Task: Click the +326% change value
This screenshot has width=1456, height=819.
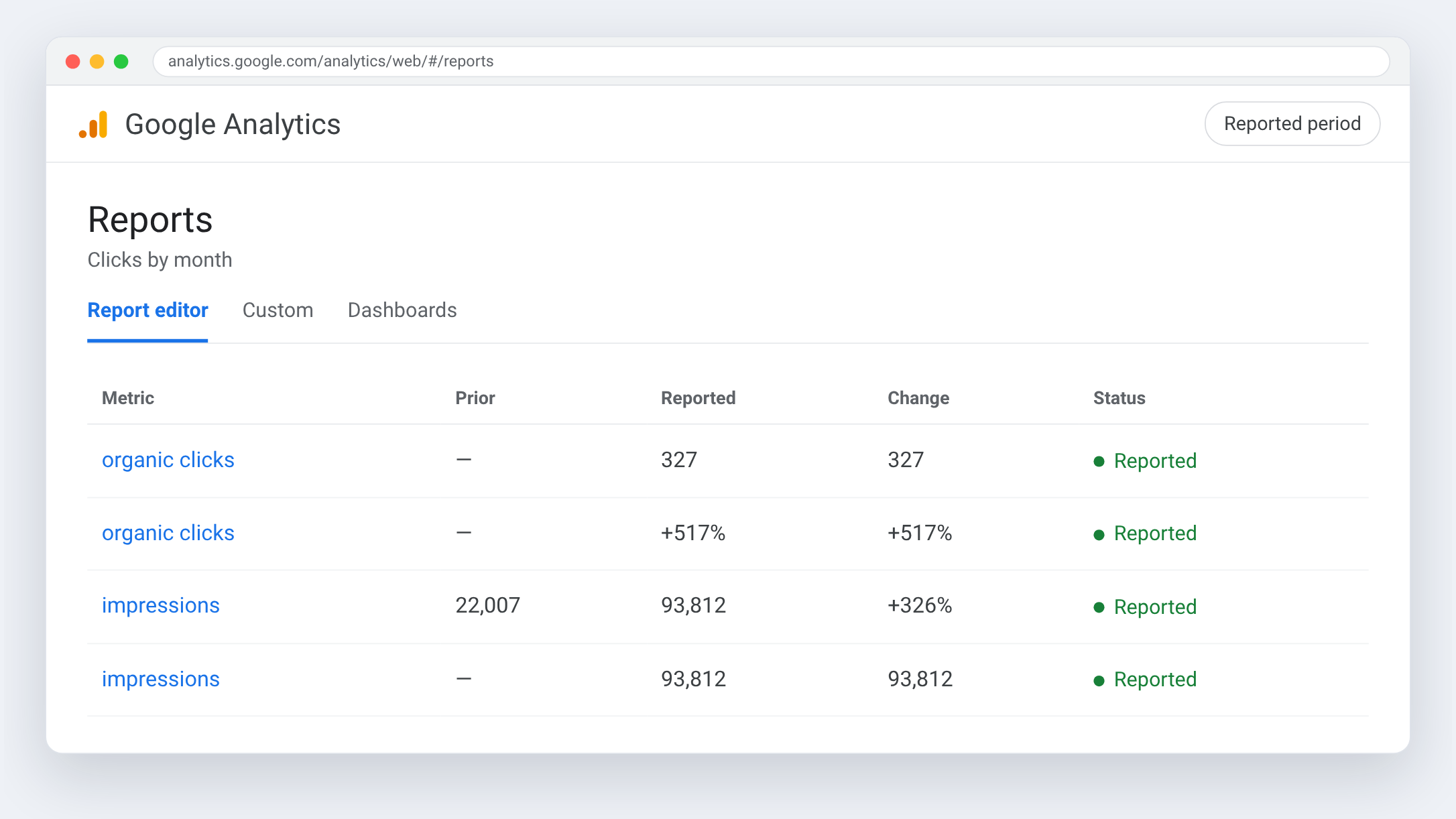Action: point(920,606)
